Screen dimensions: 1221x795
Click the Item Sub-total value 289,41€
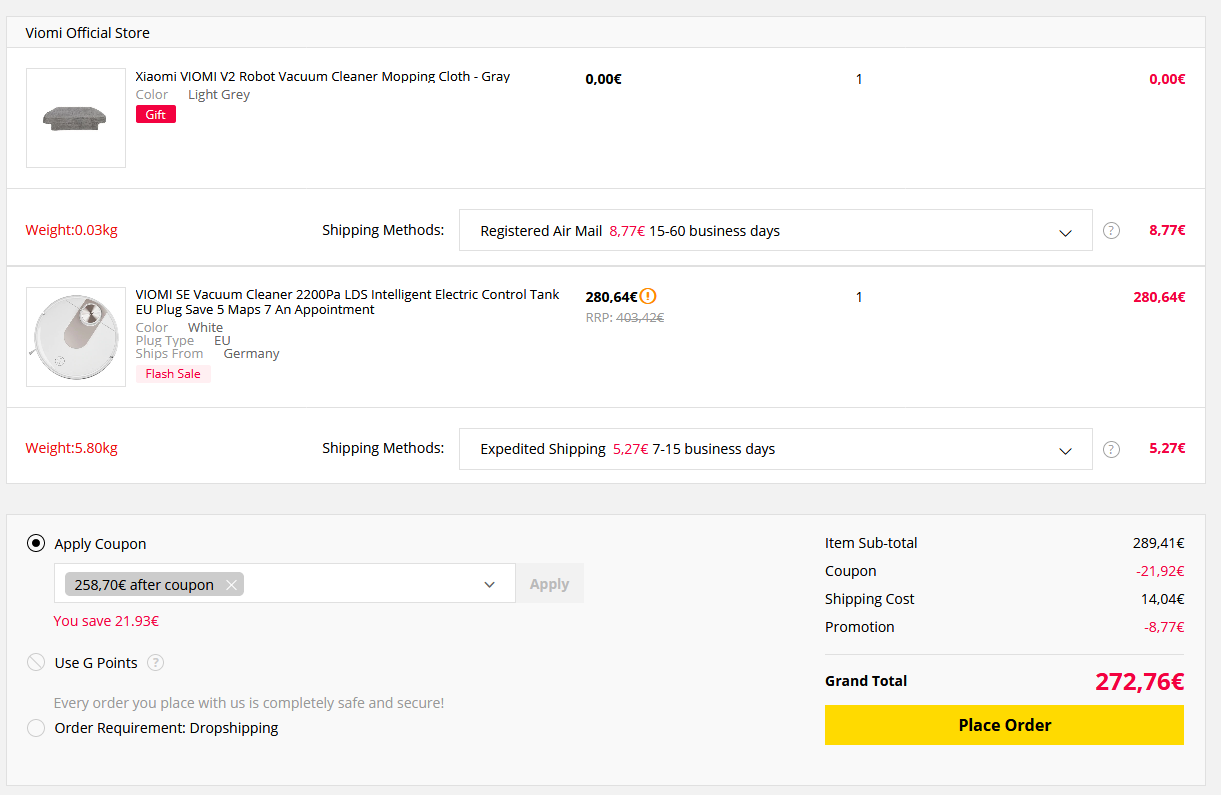coord(1158,543)
